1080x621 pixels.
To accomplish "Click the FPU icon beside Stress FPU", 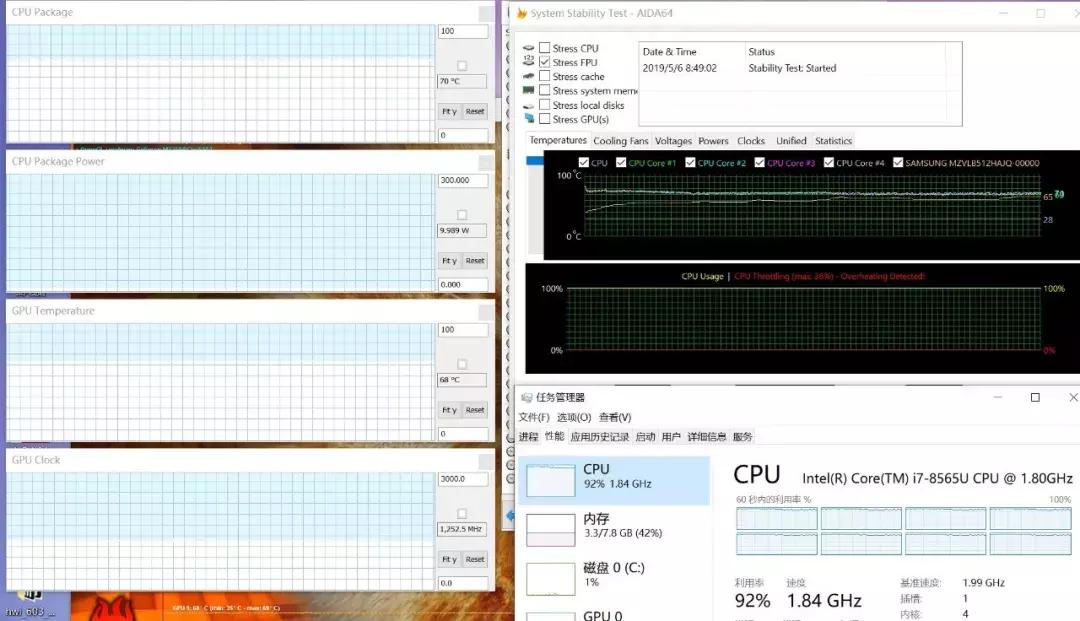I will coord(528,61).
